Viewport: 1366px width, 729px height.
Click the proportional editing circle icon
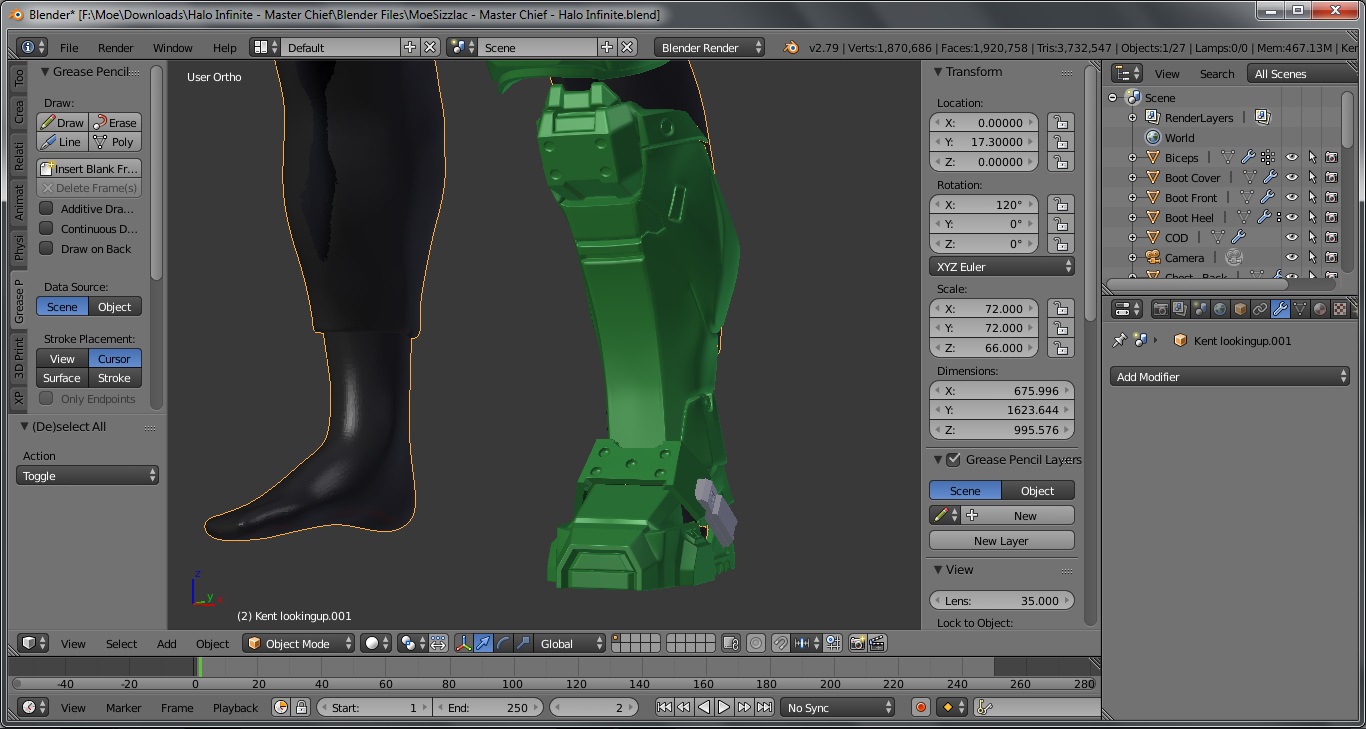[756, 643]
